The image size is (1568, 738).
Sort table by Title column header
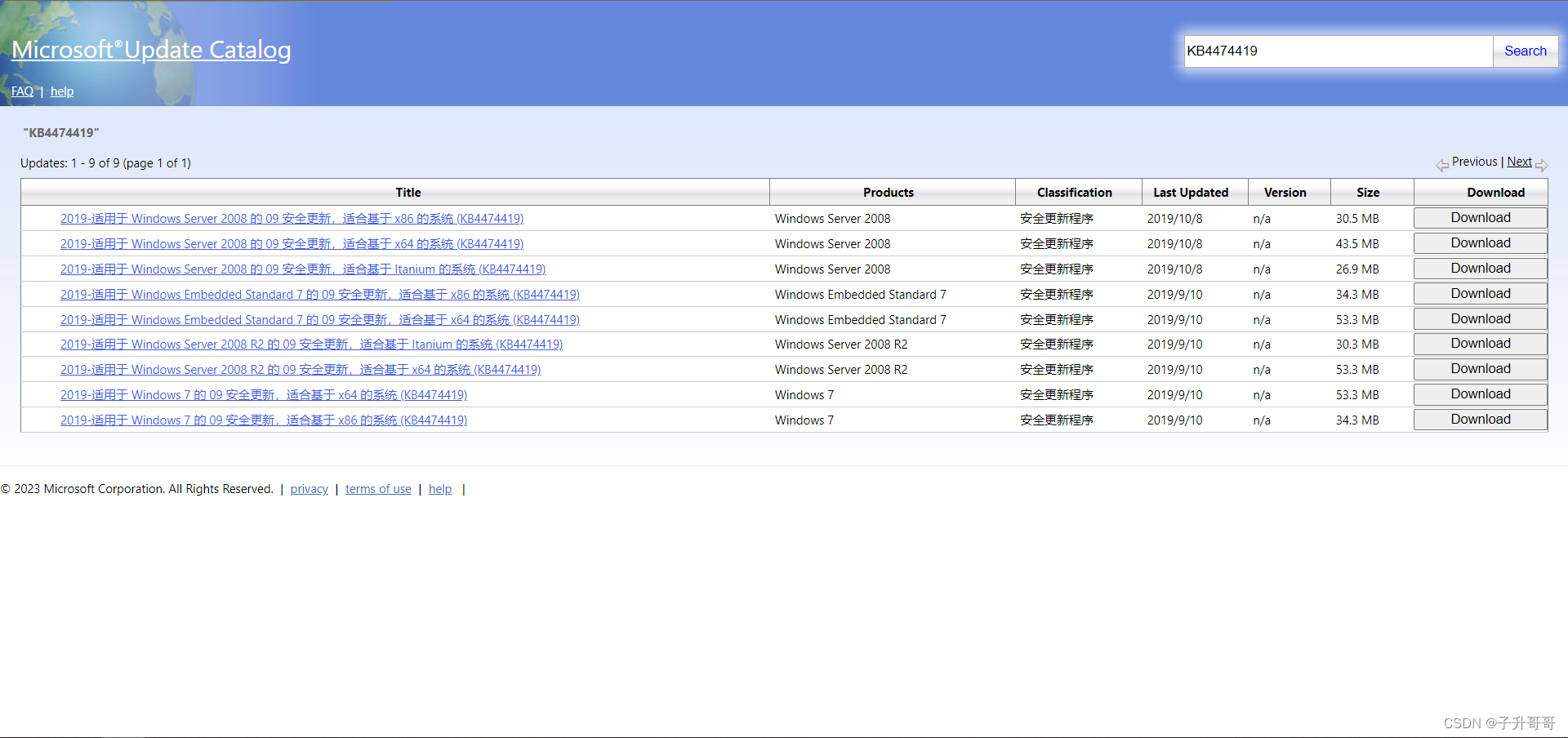pos(408,193)
